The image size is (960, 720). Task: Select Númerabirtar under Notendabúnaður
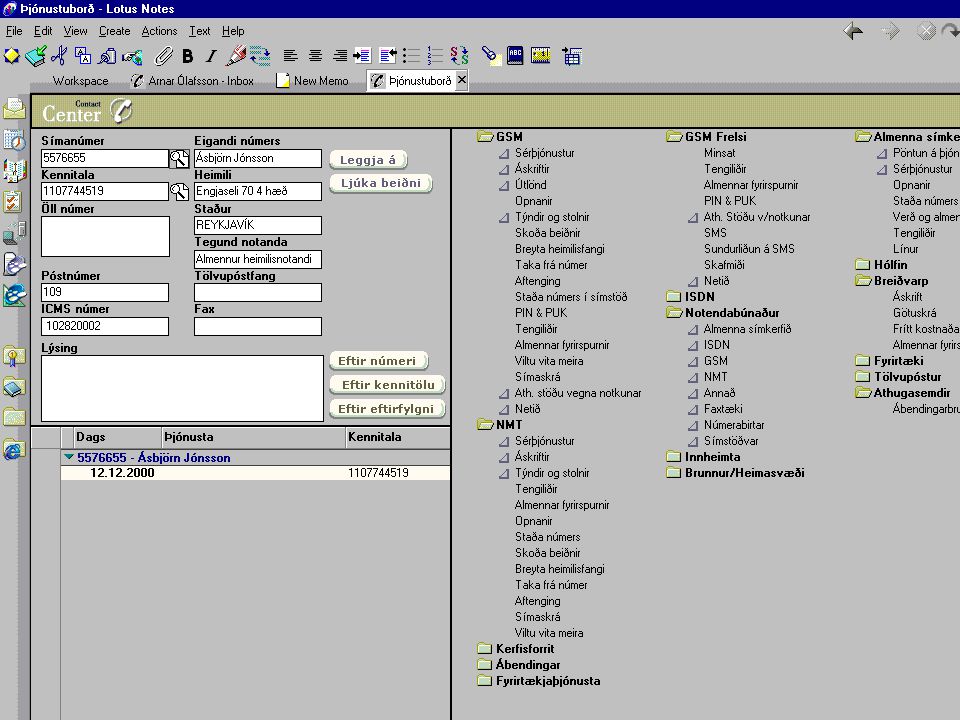click(734, 425)
